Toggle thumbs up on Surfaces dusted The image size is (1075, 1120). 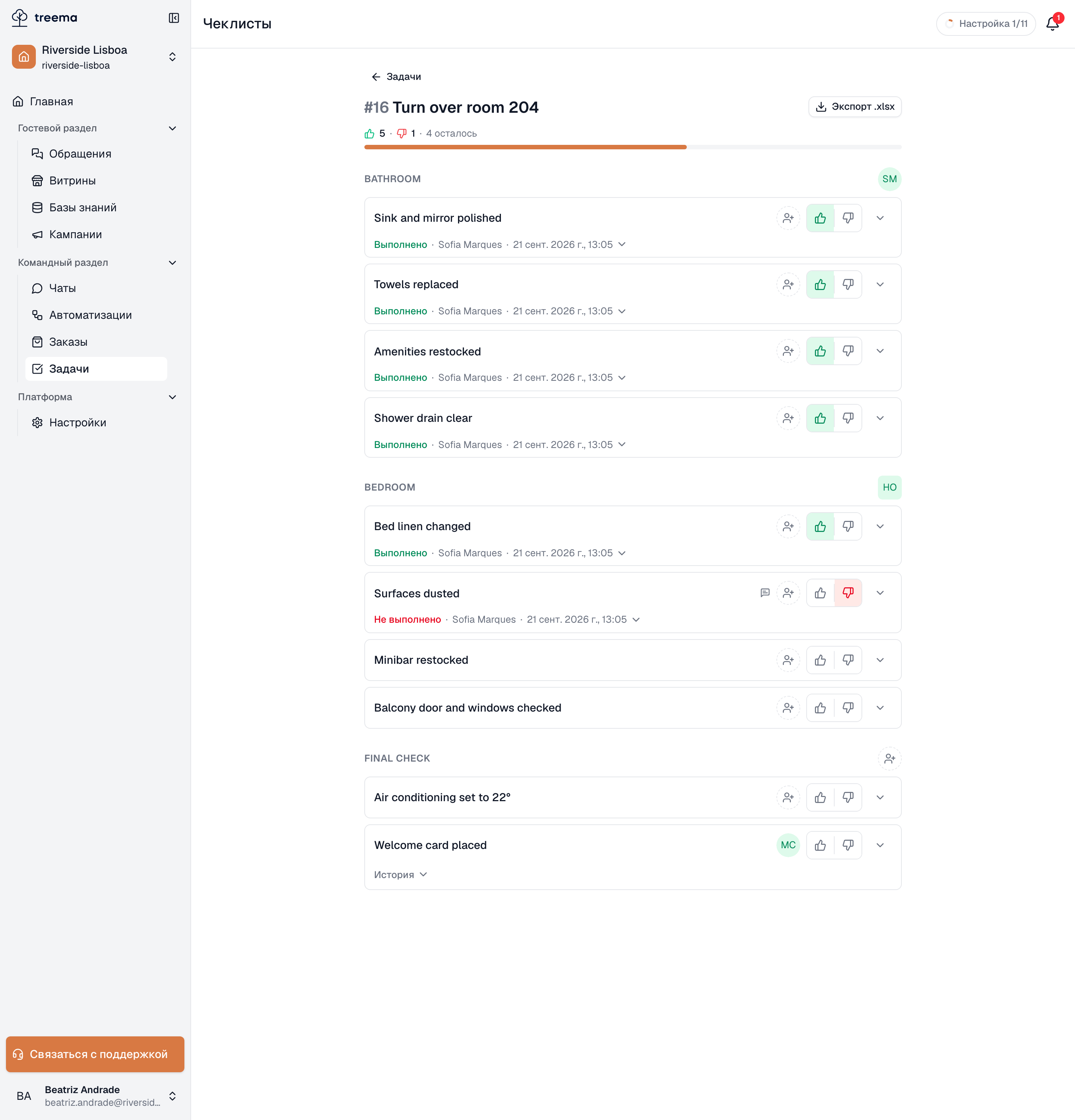(820, 593)
